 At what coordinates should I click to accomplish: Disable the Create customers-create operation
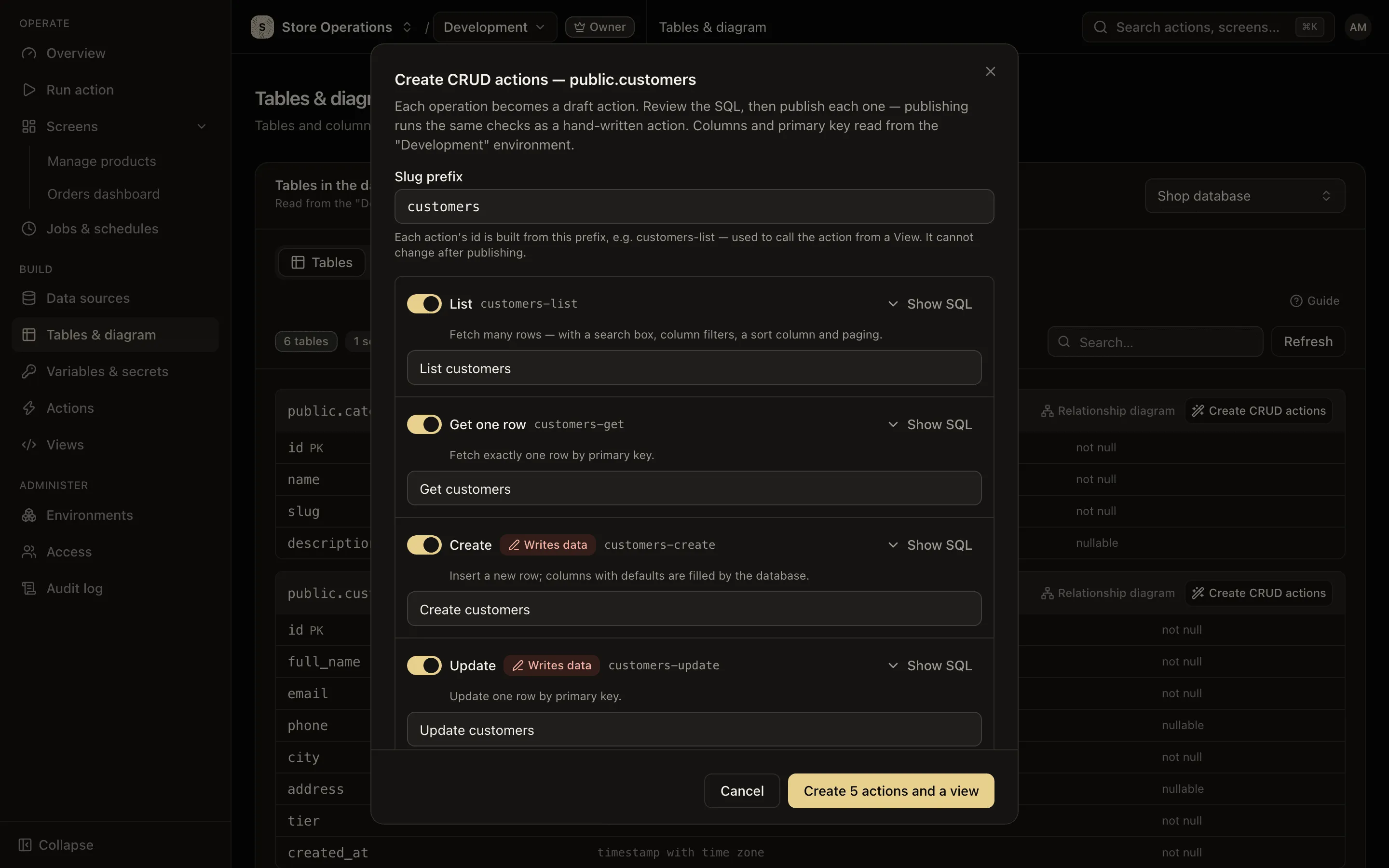(x=424, y=545)
